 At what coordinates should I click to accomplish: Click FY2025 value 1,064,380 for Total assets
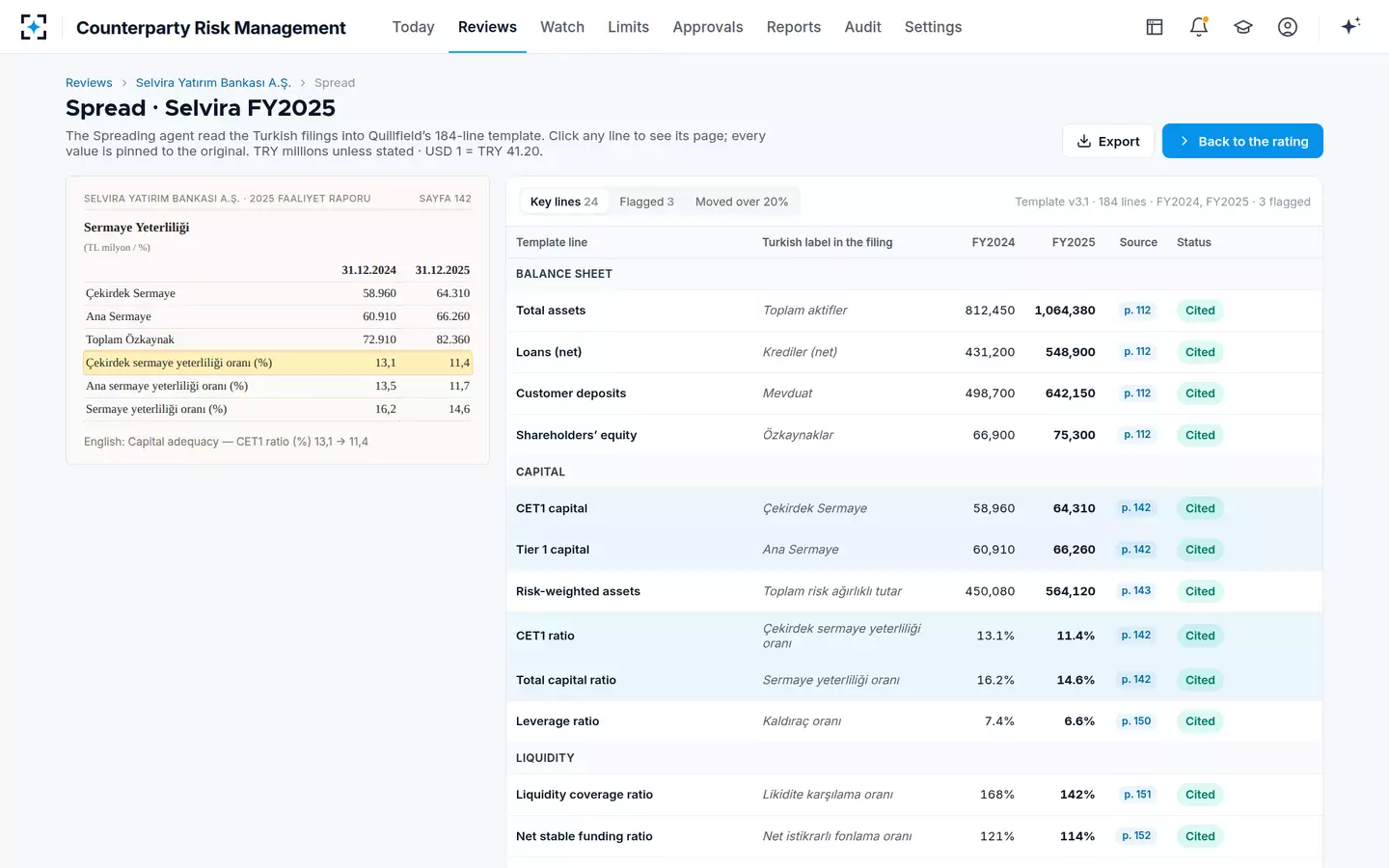pos(1065,311)
